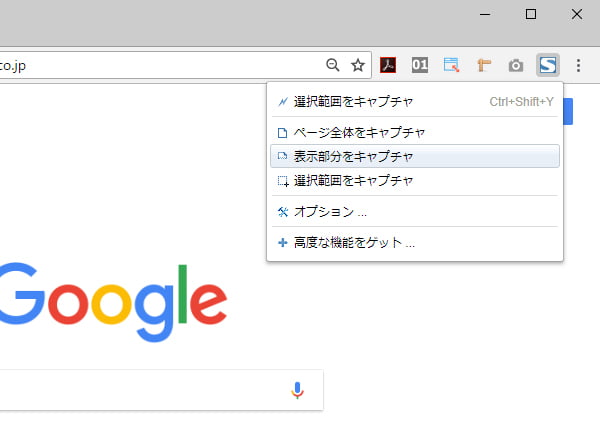This screenshot has height=425, width=600.
Task: Click the zoom magnifier icon in address bar
Action: coord(333,66)
